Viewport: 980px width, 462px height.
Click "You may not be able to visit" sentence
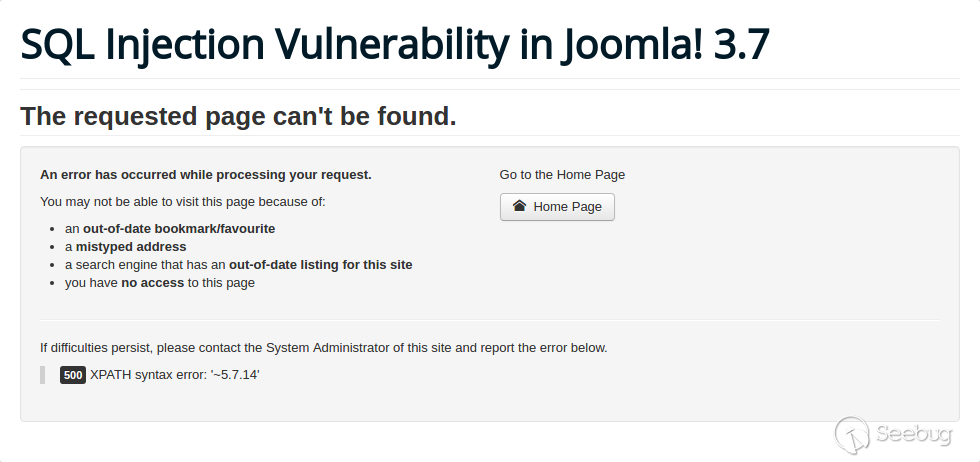point(182,202)
